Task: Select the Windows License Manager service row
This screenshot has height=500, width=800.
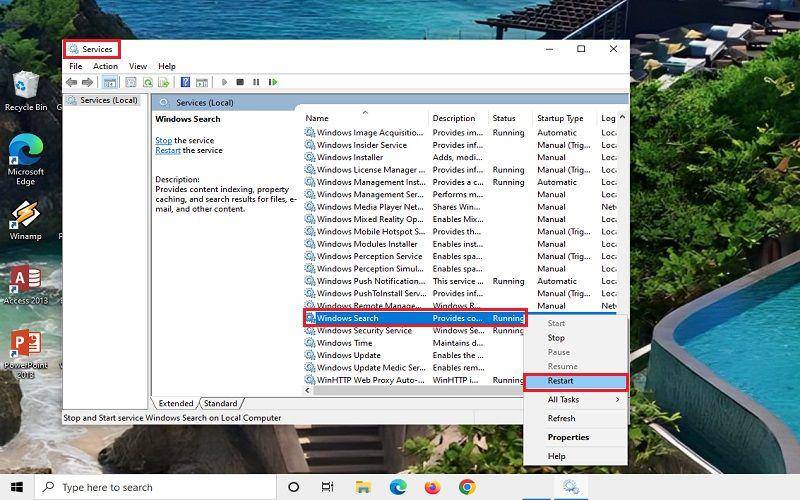Action: pos(460,170)
